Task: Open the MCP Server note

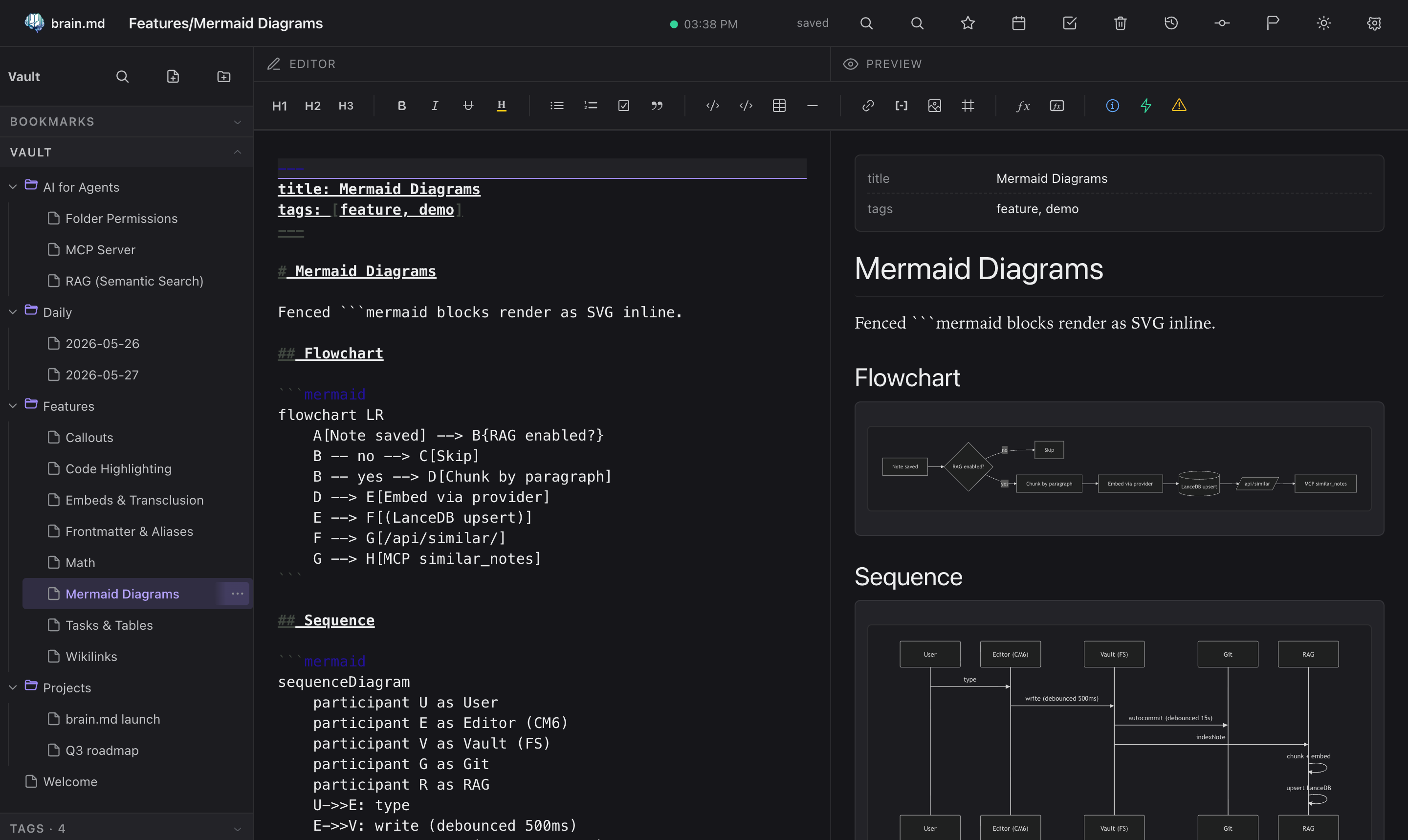Action: (100, 250)
